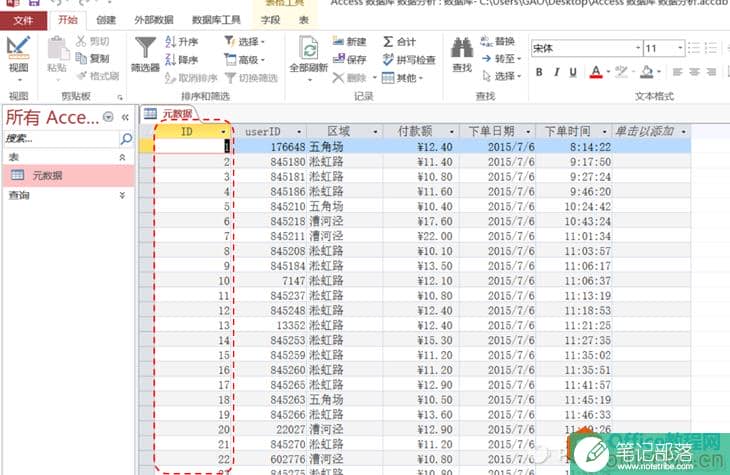Apply right text alignment
This screenshot has height=475, width=730.
click(x=711, y=72)
